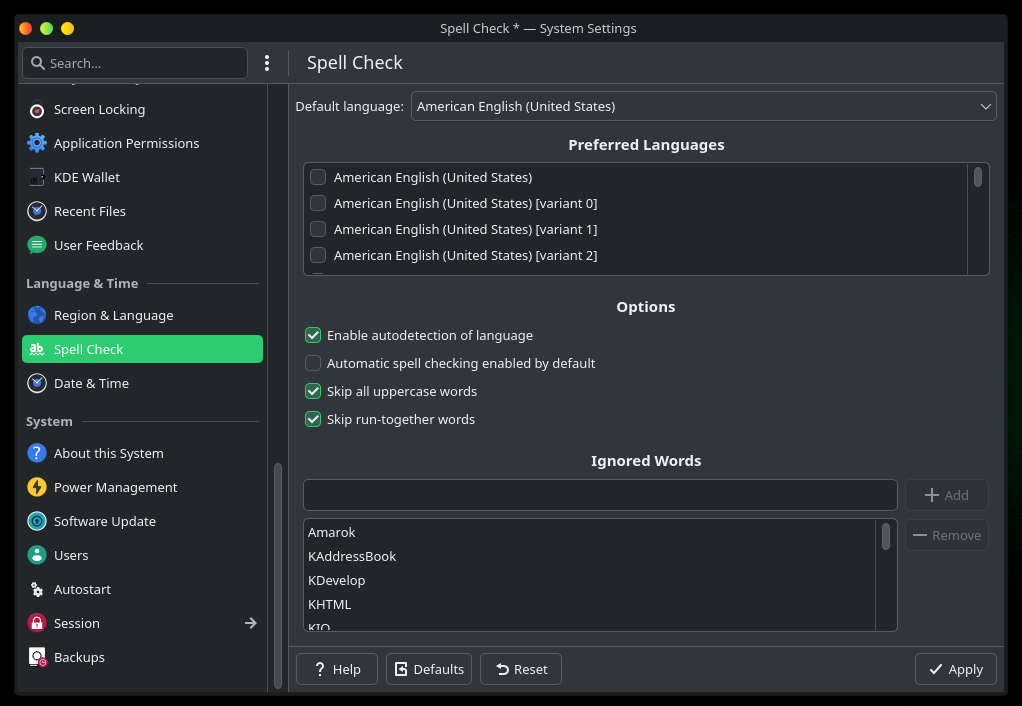Open Date & Time settings page
Viewport: 1022px width, 706px height.
(91, 384)
